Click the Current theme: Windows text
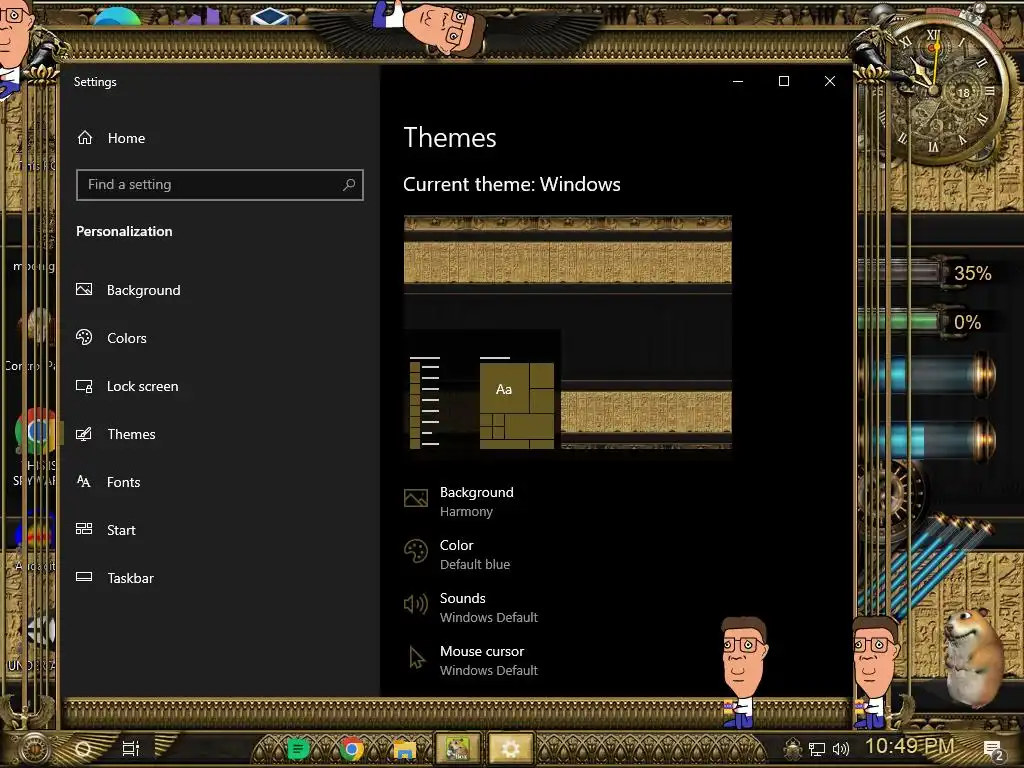This screenshot has width=1024, height=768. tap(512, 184)
